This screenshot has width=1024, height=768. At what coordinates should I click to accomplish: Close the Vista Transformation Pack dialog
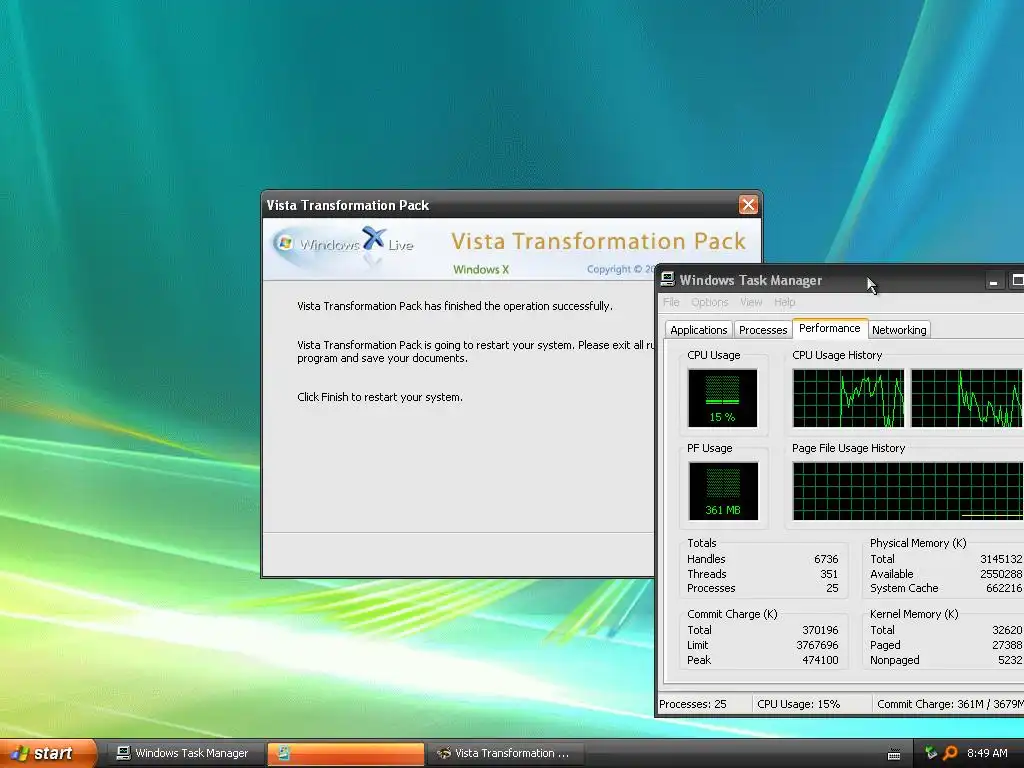click(748, 205)
